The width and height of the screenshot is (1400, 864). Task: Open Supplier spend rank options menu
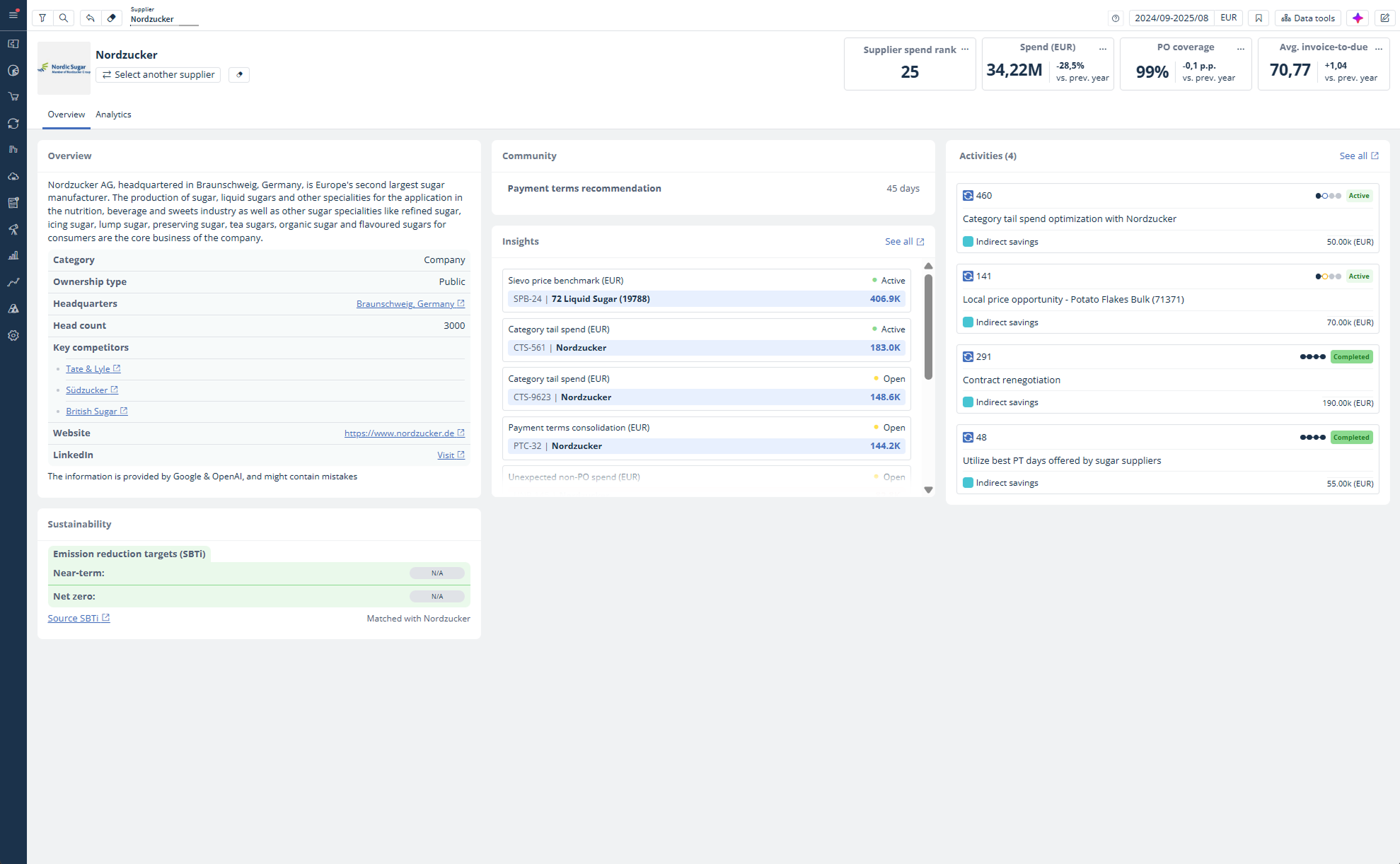pyautogui.click(x=965, y=49)
